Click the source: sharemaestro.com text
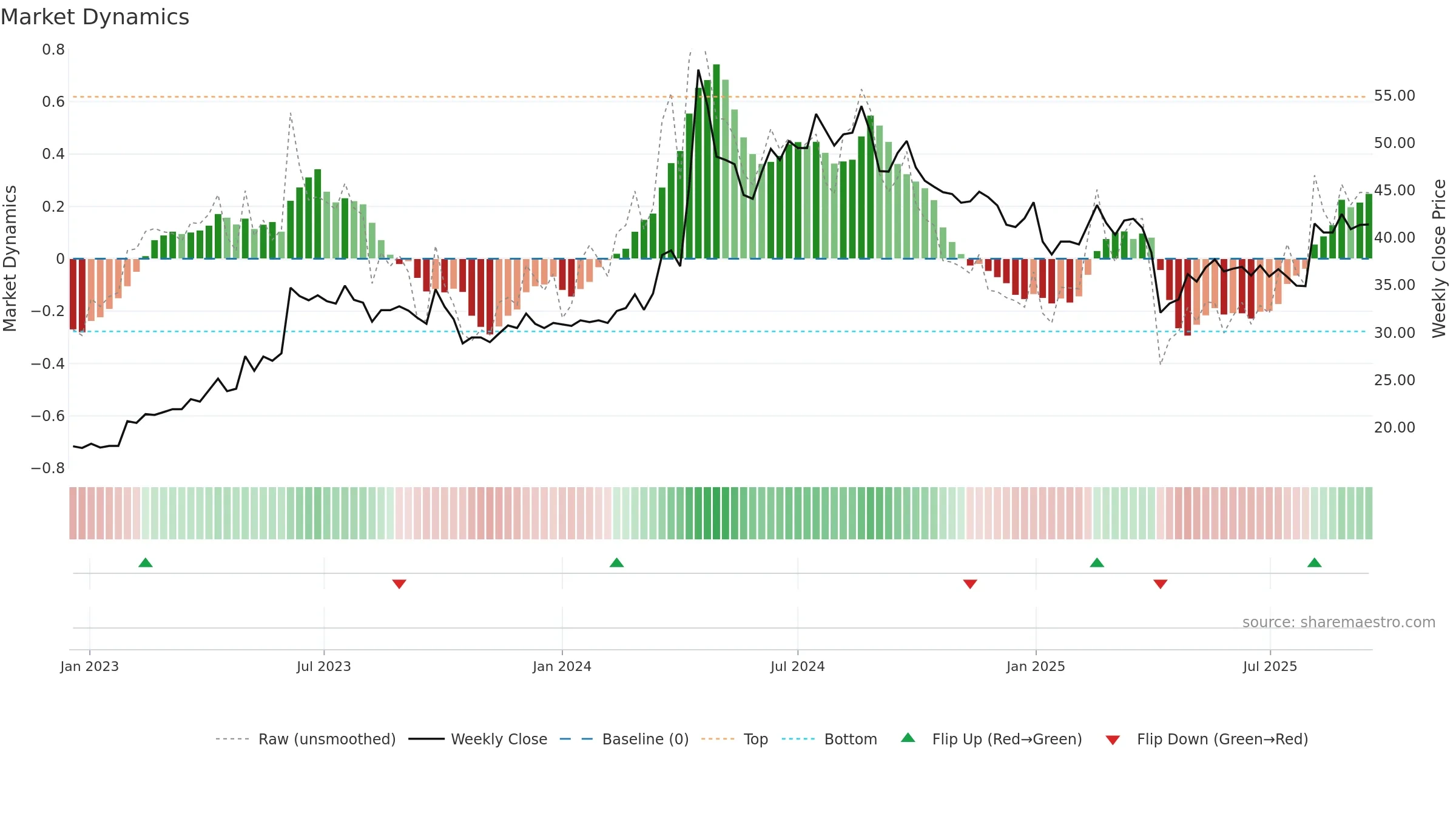The height and width of the screenshot is (819, 1456). pos(1339,622)
